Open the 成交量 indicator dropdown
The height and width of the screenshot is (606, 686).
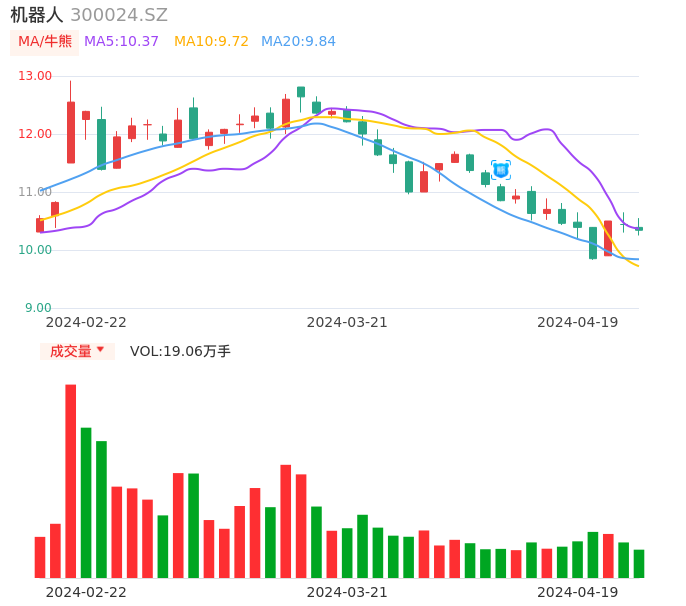click(77, 352)
